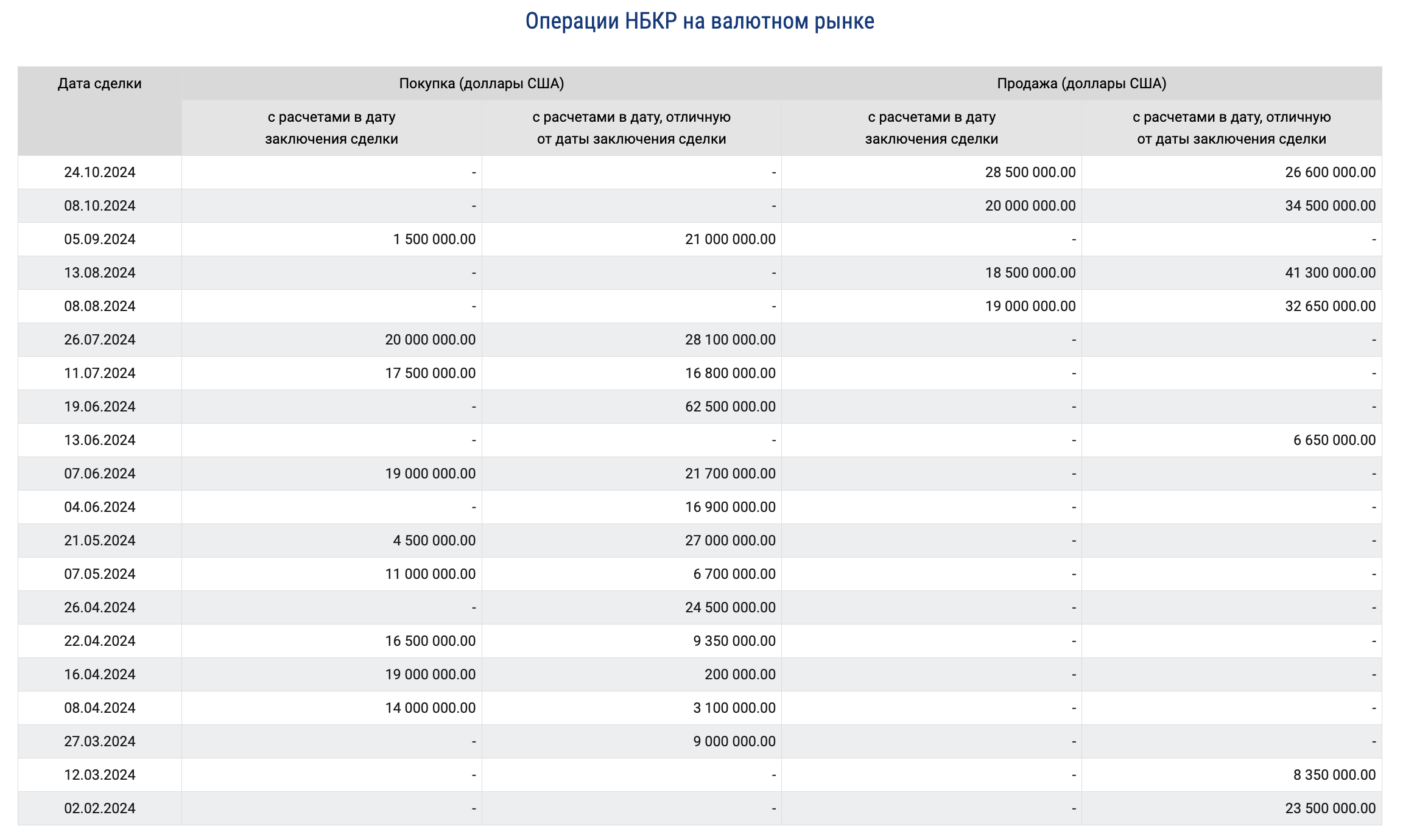Viewport: 1403px width, 840px height.
Task: Click the 'Покупка (доллары США)' header
Action: [481, 83]
